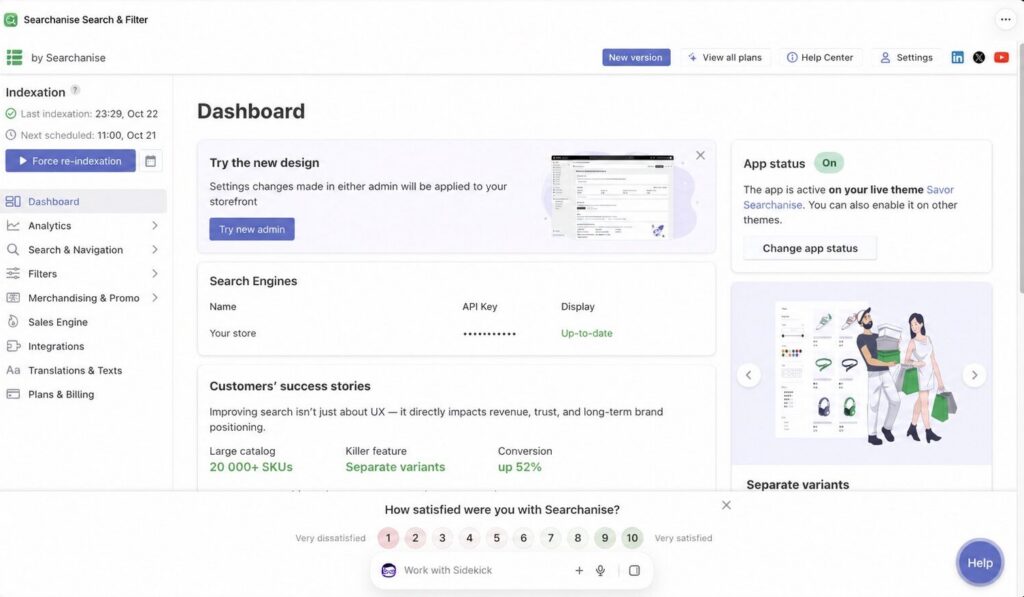Click the Separate variants killer feature text
This screenshot has width=1024, height=597.
(395, 467)
